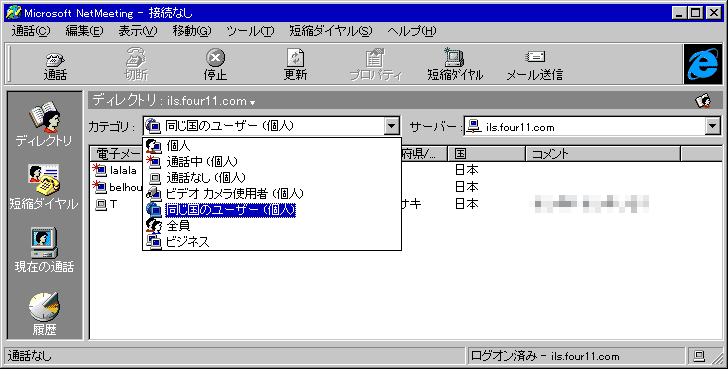Open the プロパティ toolbar button
This screenshot has width=728, height=369.
pyautogui.click(x=376, y=65)
